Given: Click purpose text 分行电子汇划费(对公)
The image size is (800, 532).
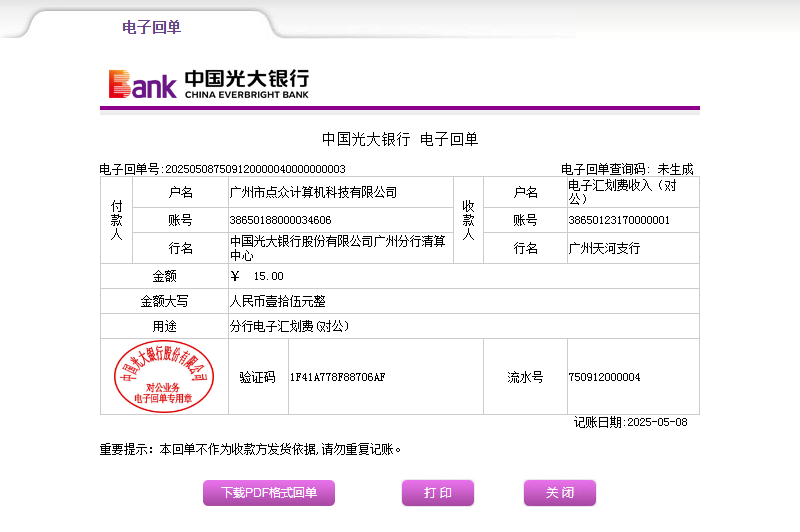Looking at the screenshot, I should [289, 326].
